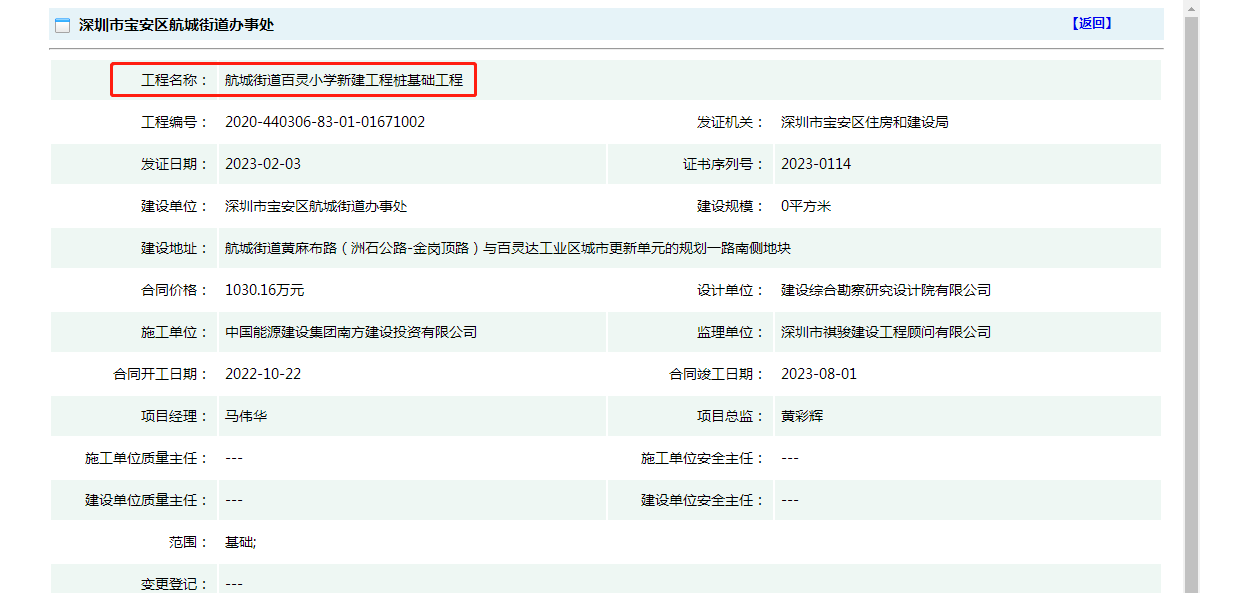Click the project number 2020-440306-83-01-01671002
This screenshot has height=593, width=1236.
325,122
